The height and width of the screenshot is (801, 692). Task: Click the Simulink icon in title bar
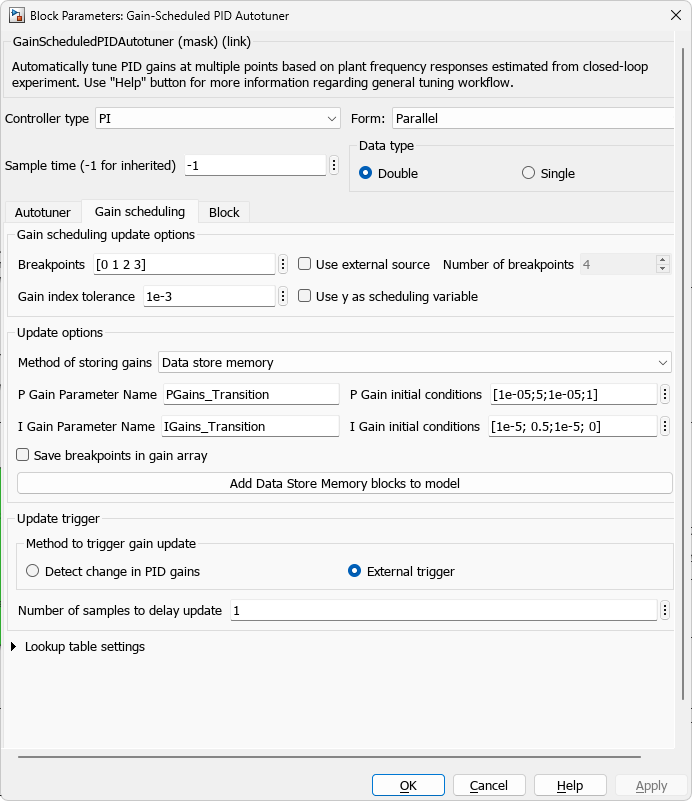(x=17, y=15)
